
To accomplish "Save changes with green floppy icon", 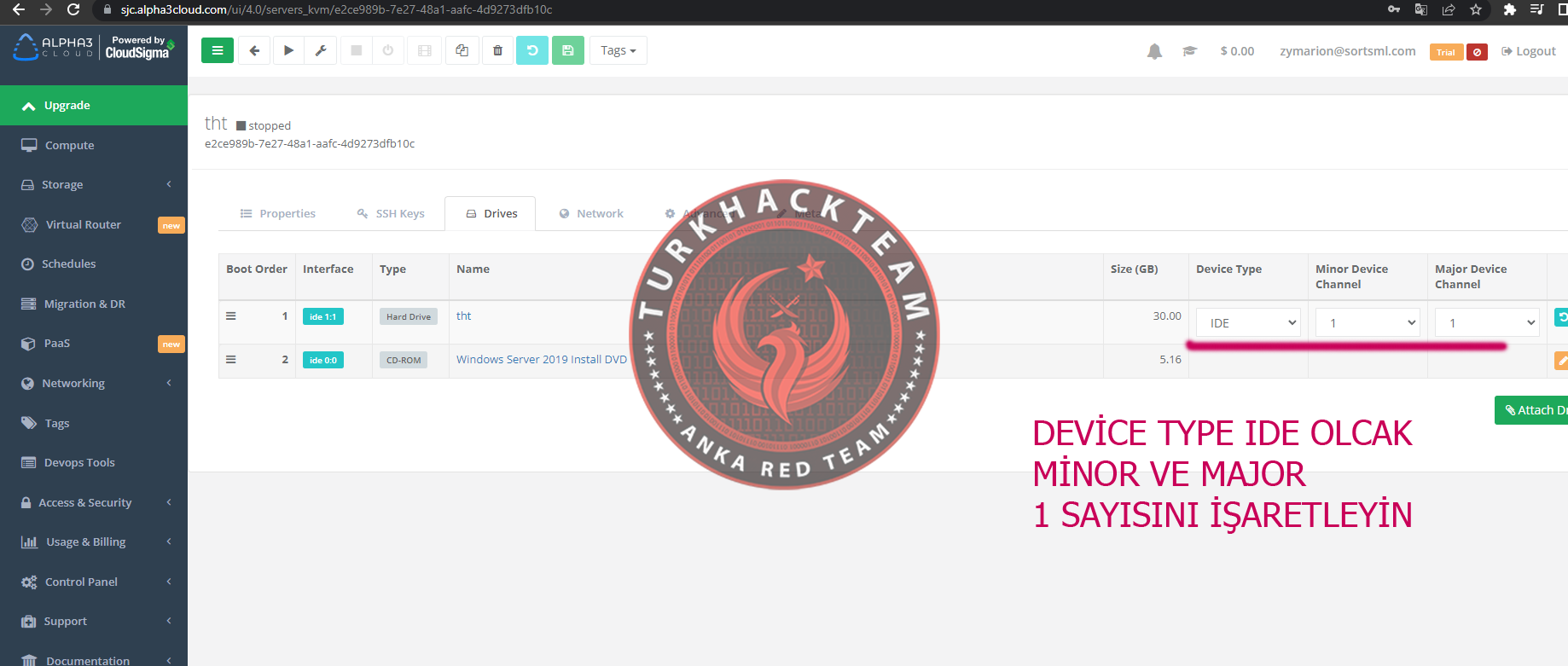I will click(x=568, y=50).
